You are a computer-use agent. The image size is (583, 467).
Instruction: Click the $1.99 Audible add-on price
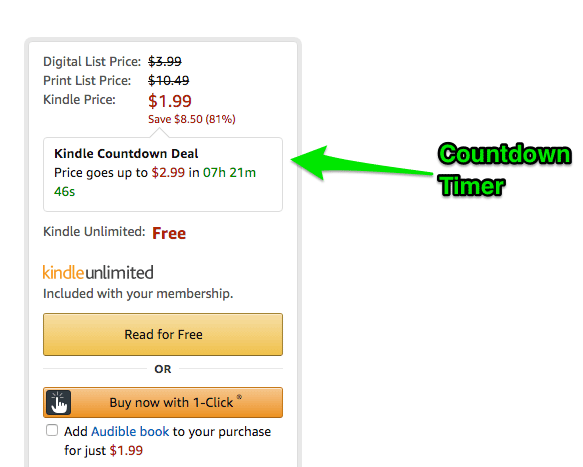126,450
